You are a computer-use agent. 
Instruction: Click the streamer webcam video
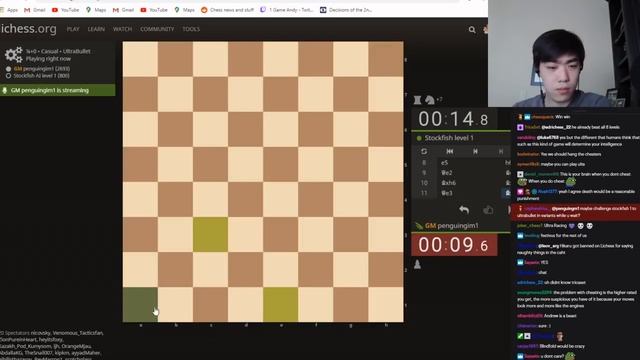[564, 53]
